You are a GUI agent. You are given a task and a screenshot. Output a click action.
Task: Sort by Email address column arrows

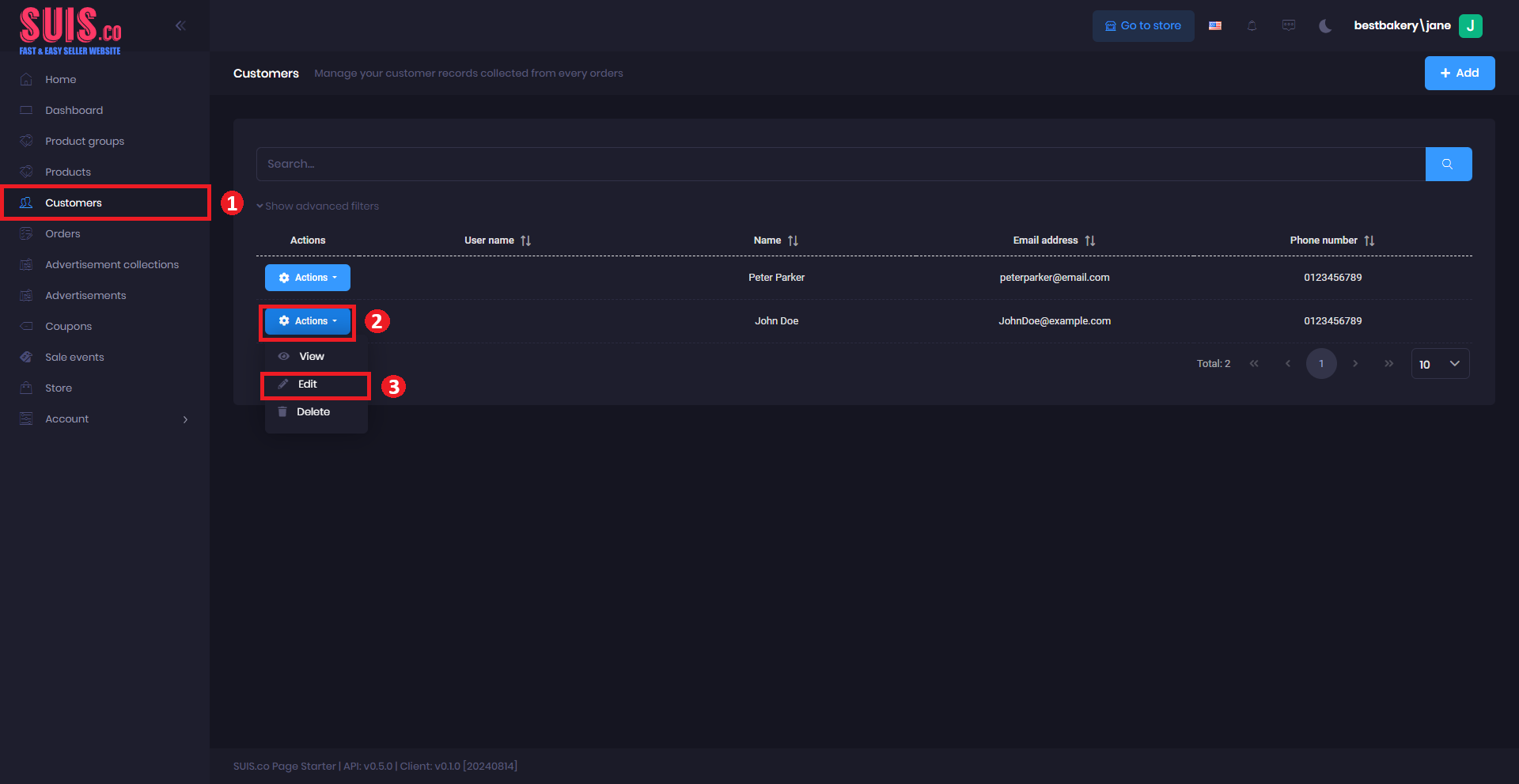point(1090,241)
